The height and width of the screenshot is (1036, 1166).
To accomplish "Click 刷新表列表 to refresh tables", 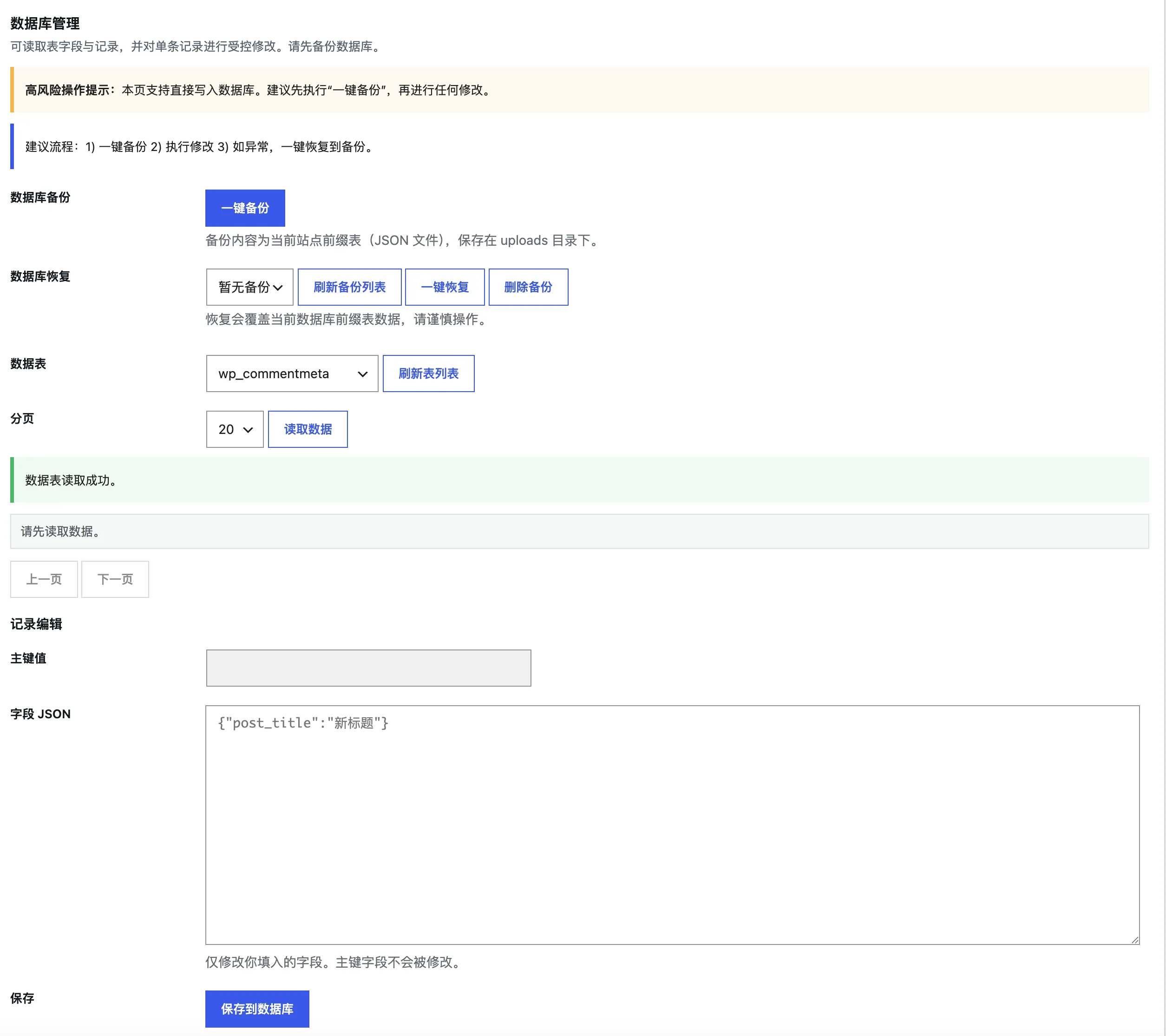I will click(428, 374).
